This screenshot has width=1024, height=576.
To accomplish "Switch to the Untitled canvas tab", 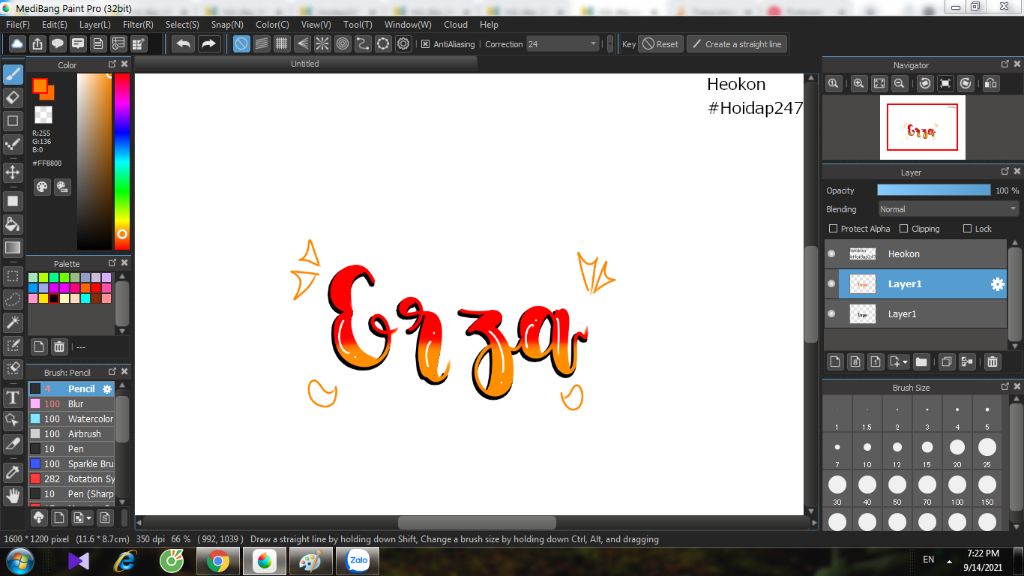I will pyautogui.click(x=305, y=64).
